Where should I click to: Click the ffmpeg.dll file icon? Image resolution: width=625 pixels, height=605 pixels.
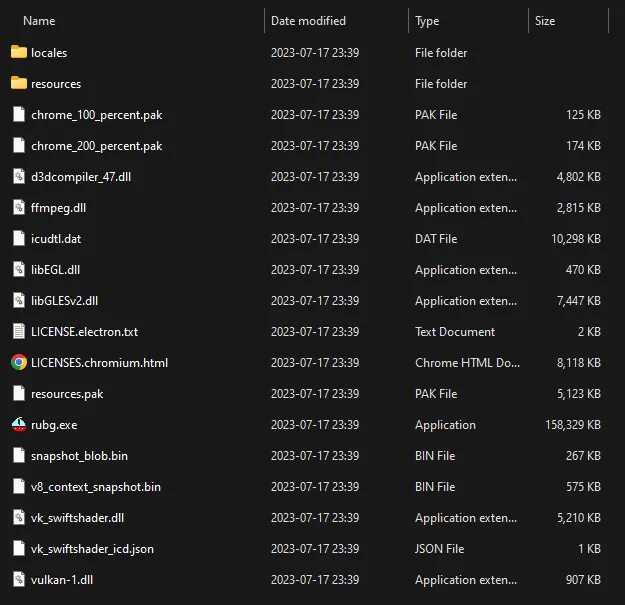click(19, 207)
